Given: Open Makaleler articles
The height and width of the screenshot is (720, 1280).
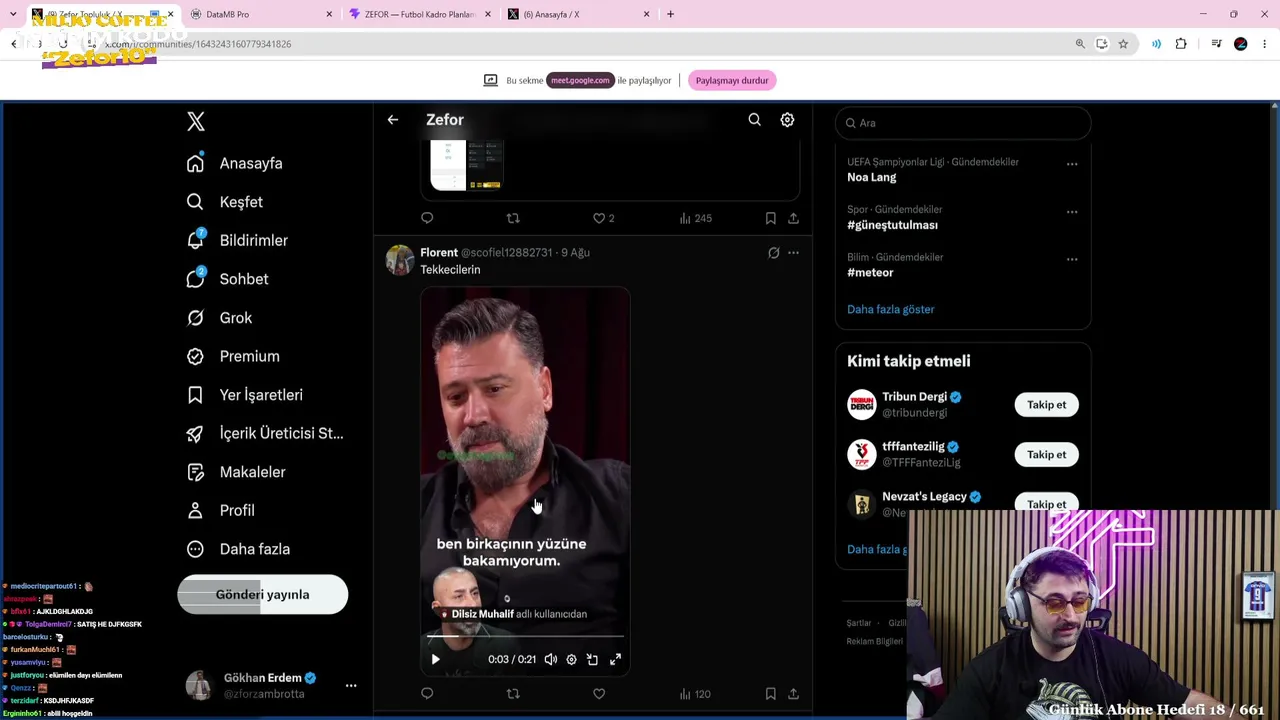Looking at the screenshot, I should point(236,472).
